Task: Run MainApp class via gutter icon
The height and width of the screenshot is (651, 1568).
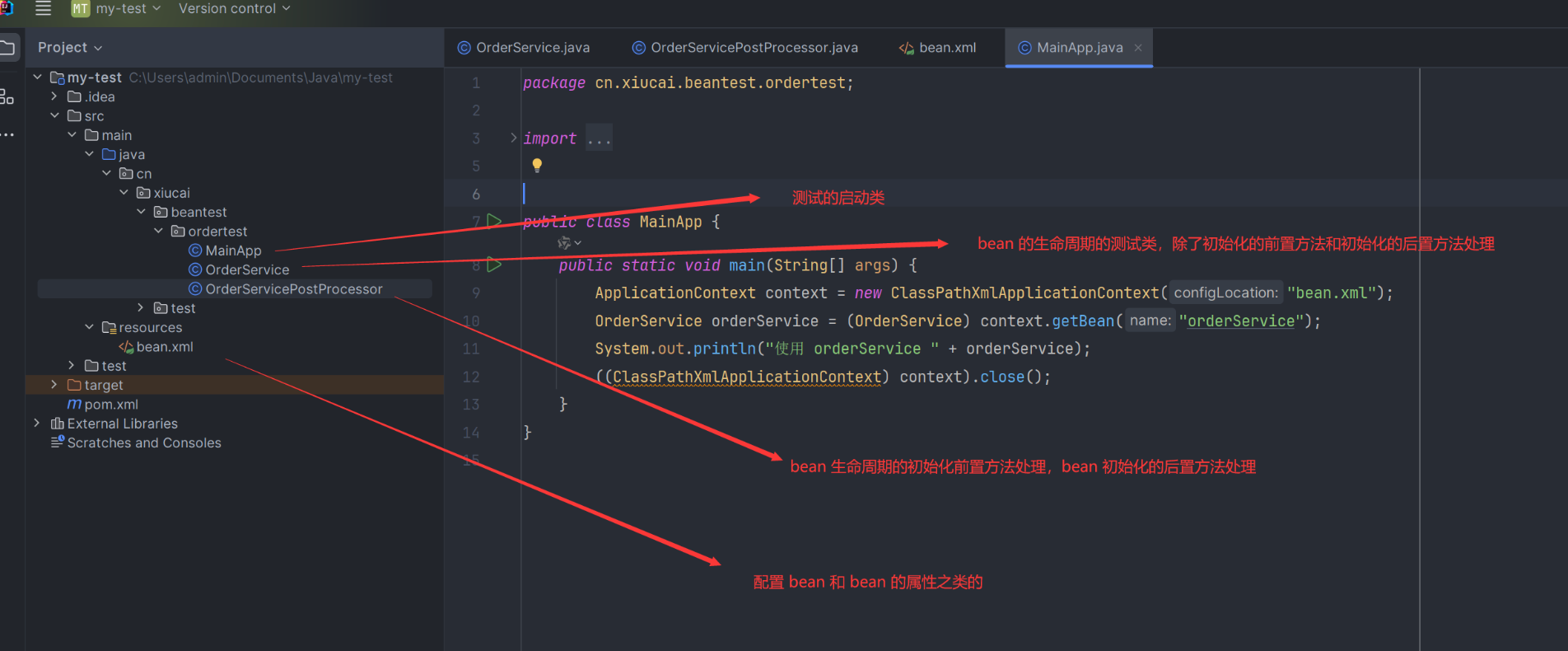Action: coord(494,221)
